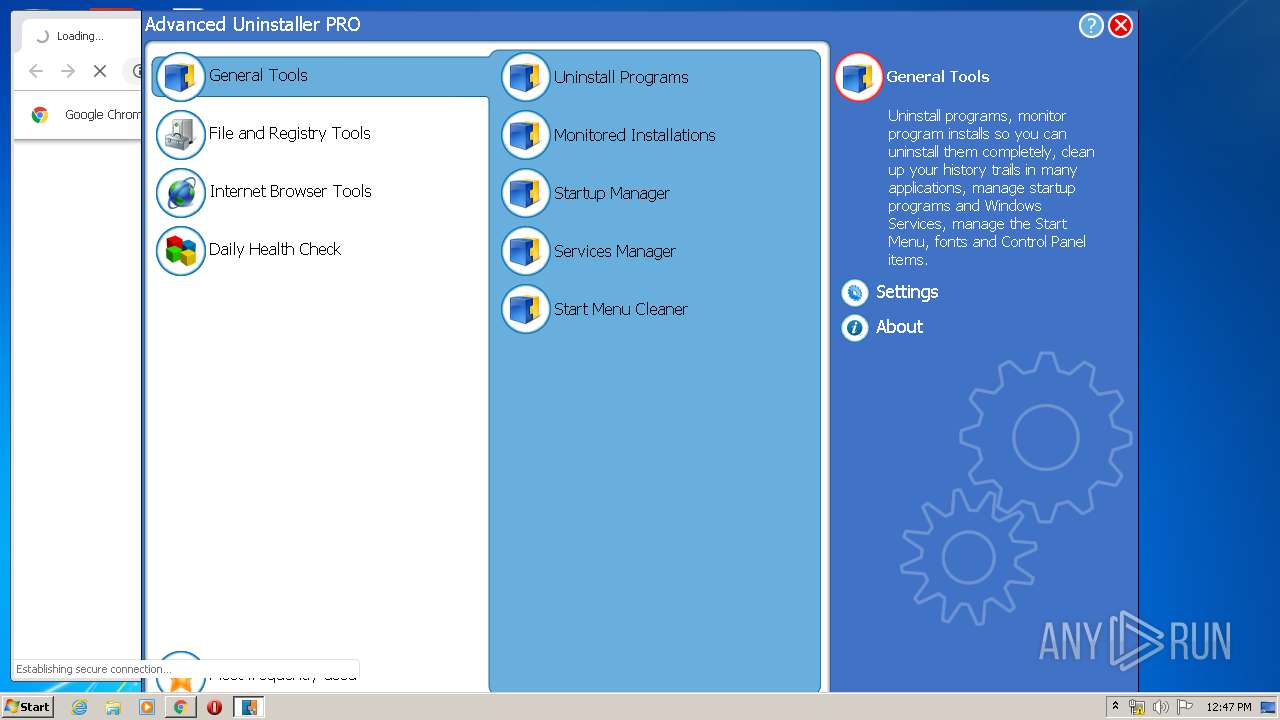Open help with the question mark icon
Viewport: 1280px width, 720px height.
coord(1091,26)
